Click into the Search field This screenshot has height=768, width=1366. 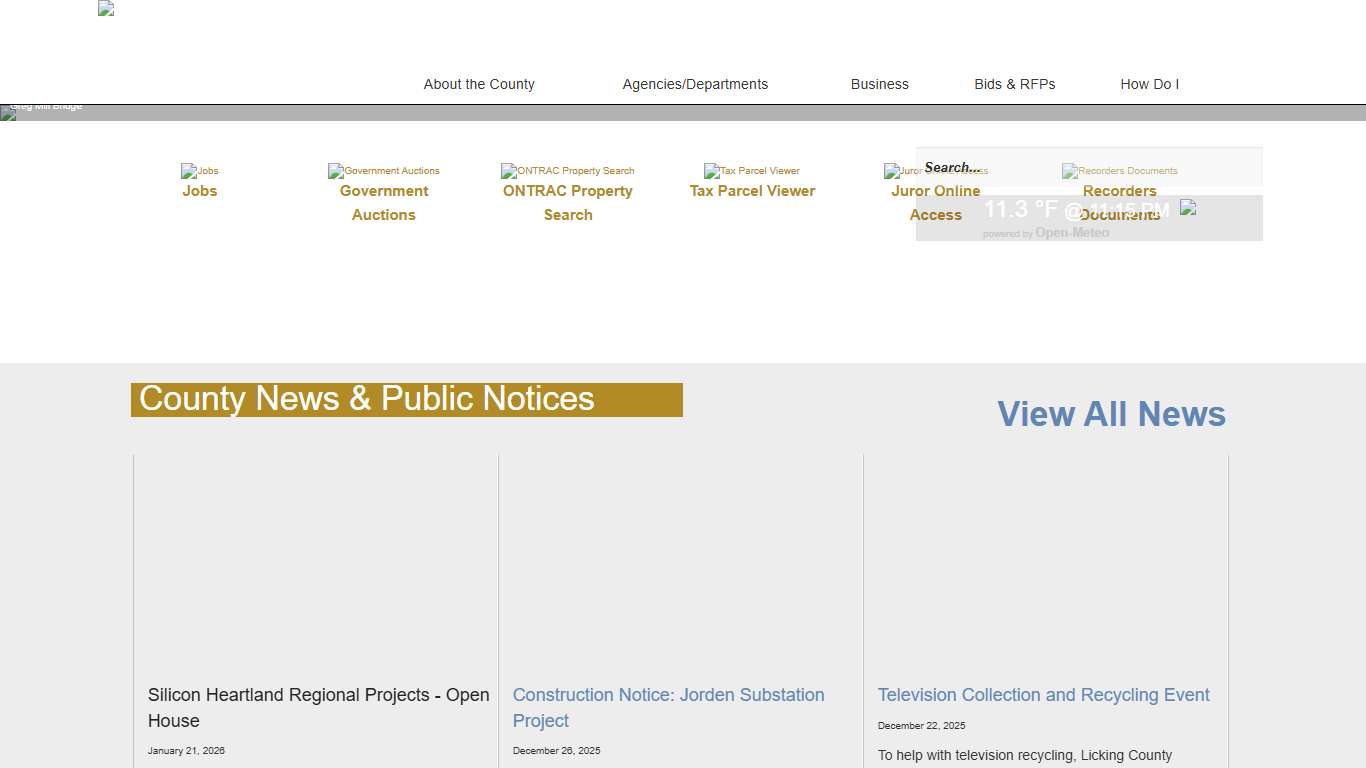pyautogui.click(x=1088, y=167)
